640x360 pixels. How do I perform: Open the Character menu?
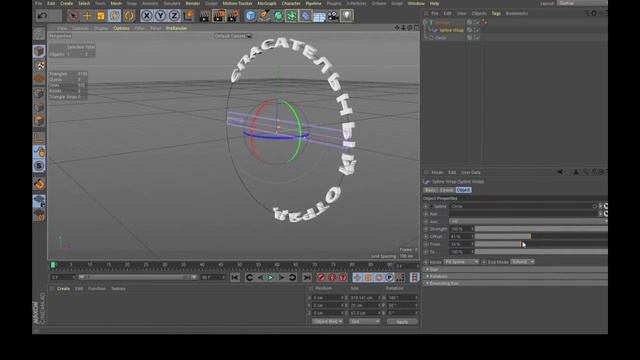point(291,3)
